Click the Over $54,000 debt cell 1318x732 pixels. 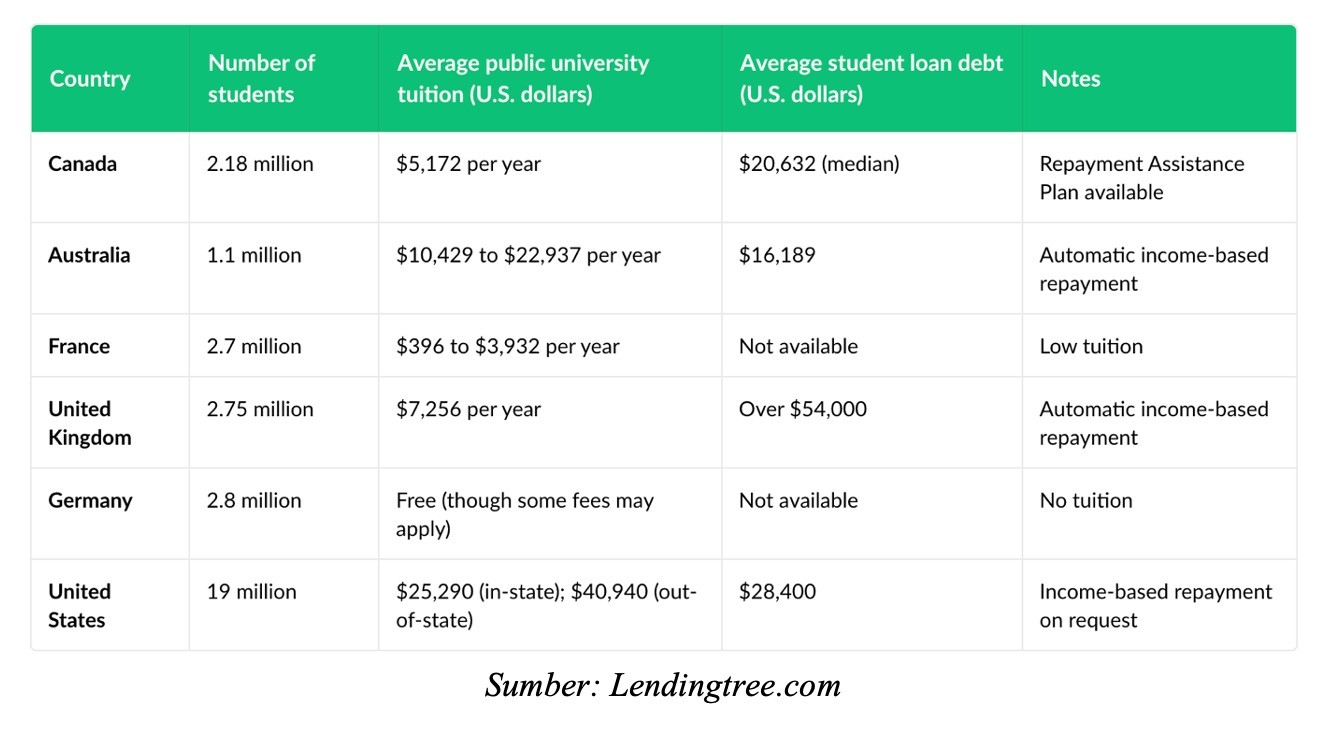tap(803, 408)
